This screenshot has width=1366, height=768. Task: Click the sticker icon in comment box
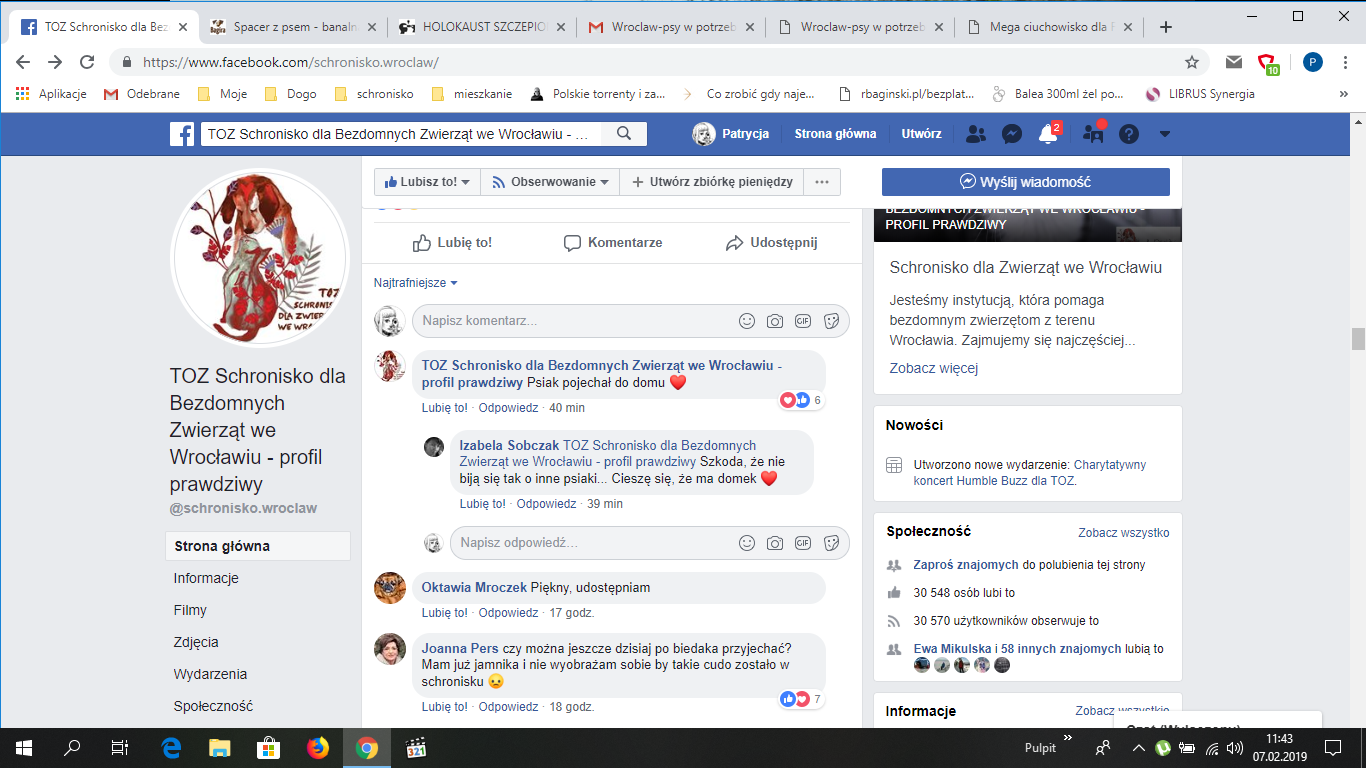[830, 321]
